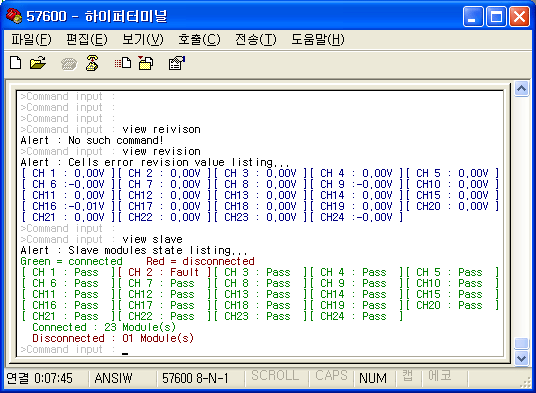This screenshot has width=536, height=393.
Task: Minimize the HyperTerminal window
Action: [473, 16]
